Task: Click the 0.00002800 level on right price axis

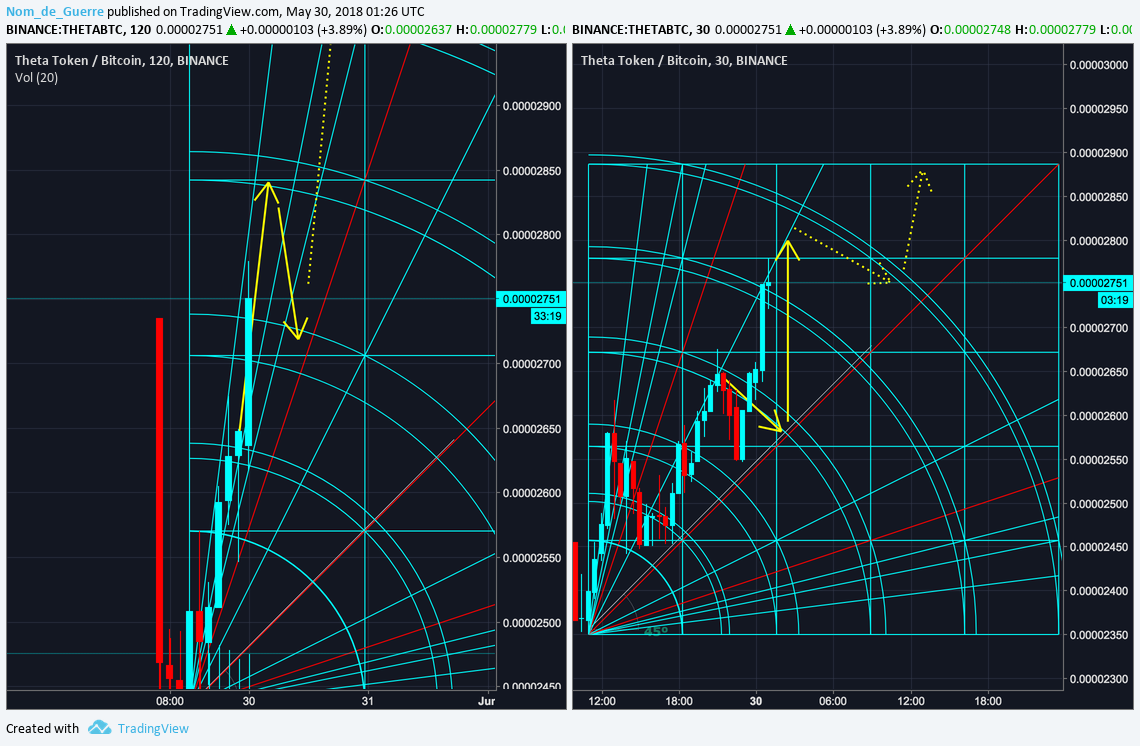Action: 1099,241
